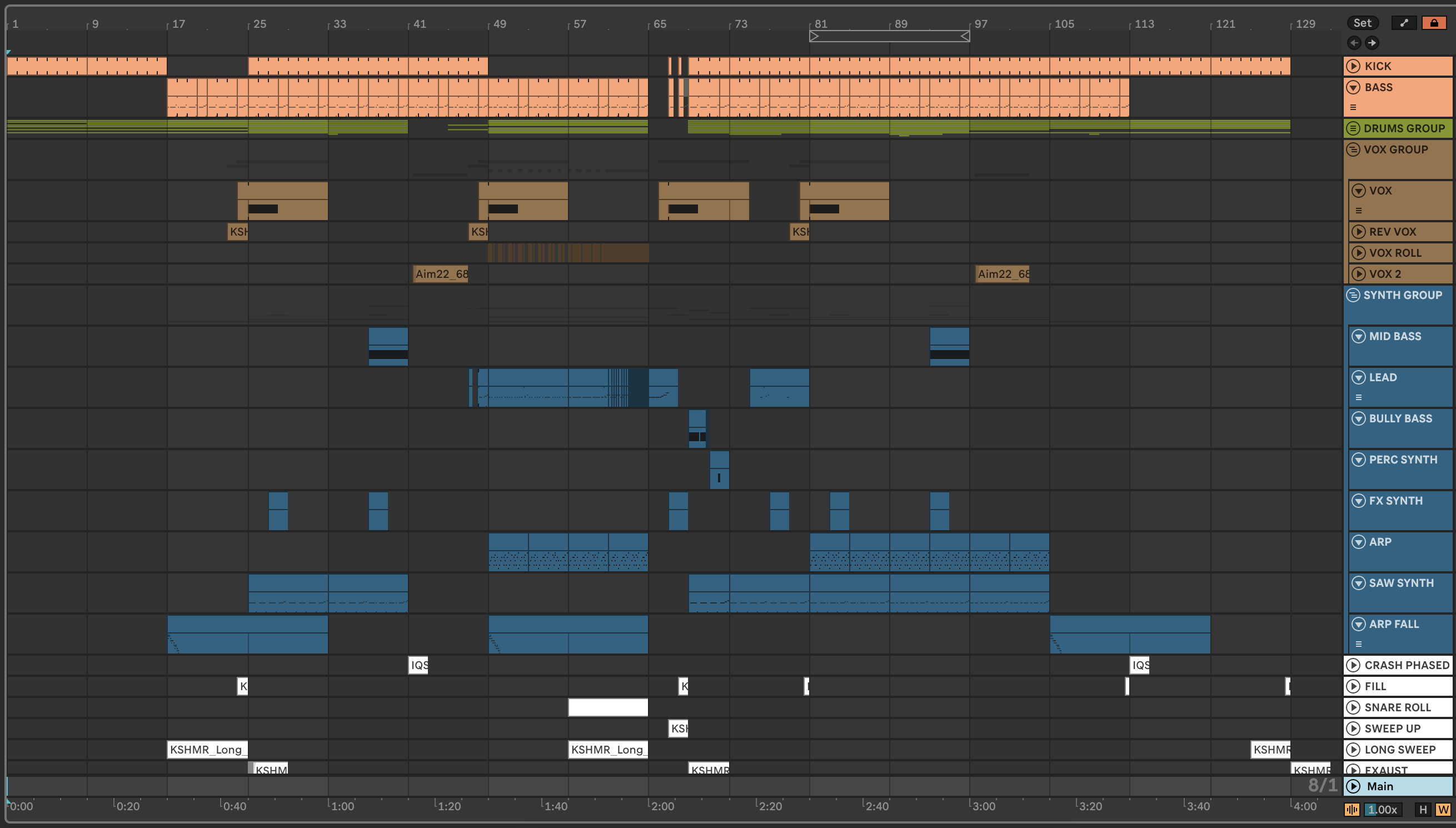This screenshot has height=828, width=1456.
Task: Select the MID BASS clip near bar 37
Action: [388, 346]
